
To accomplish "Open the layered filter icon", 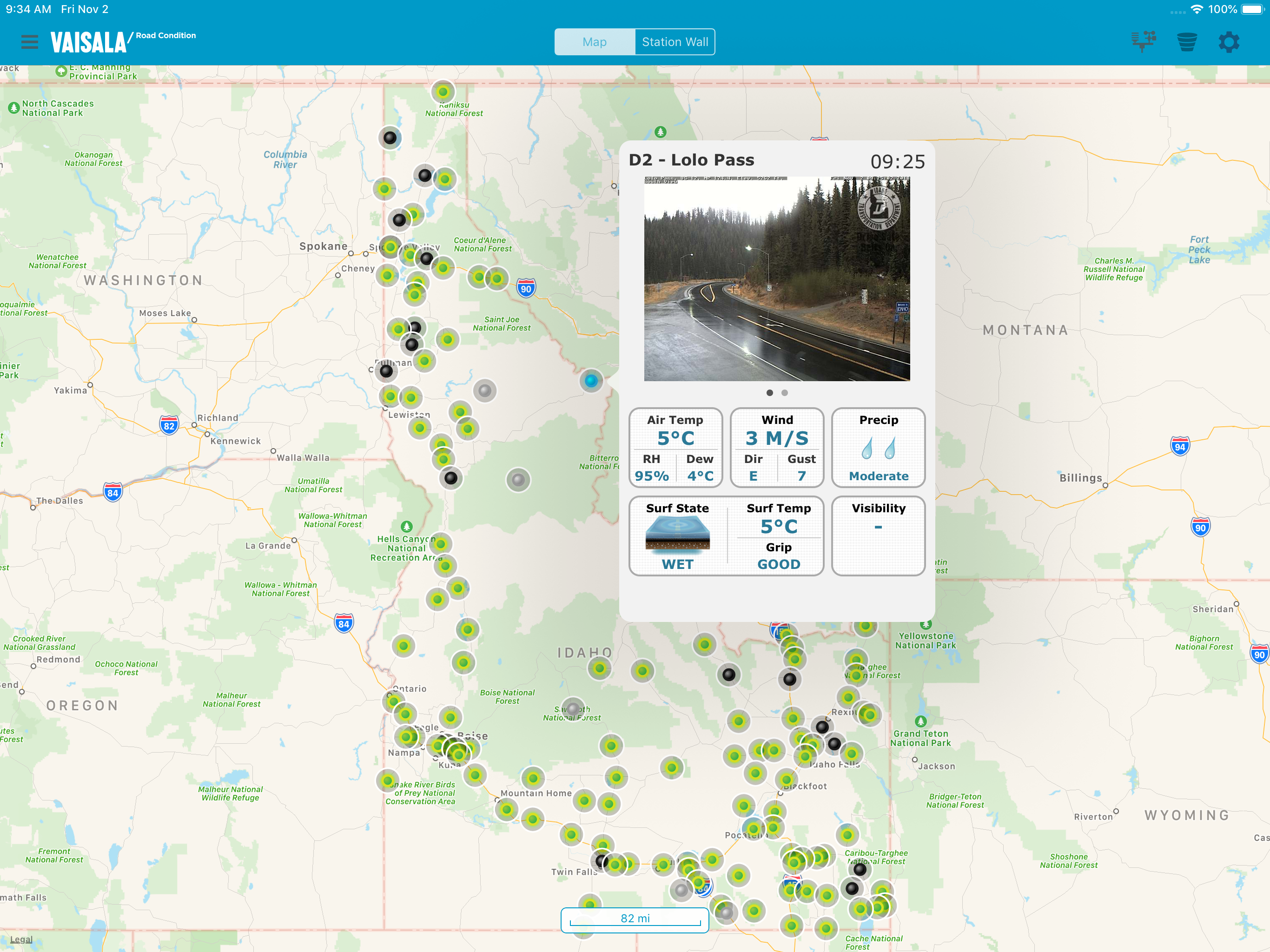I will [1186, 42].
